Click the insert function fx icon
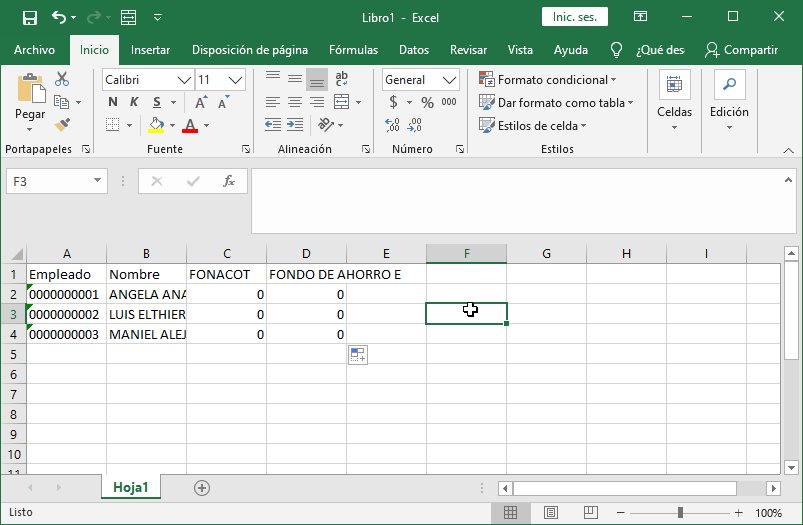Image resolution: width=803 pixels, height=525 pixels. (x=228, y=181)
